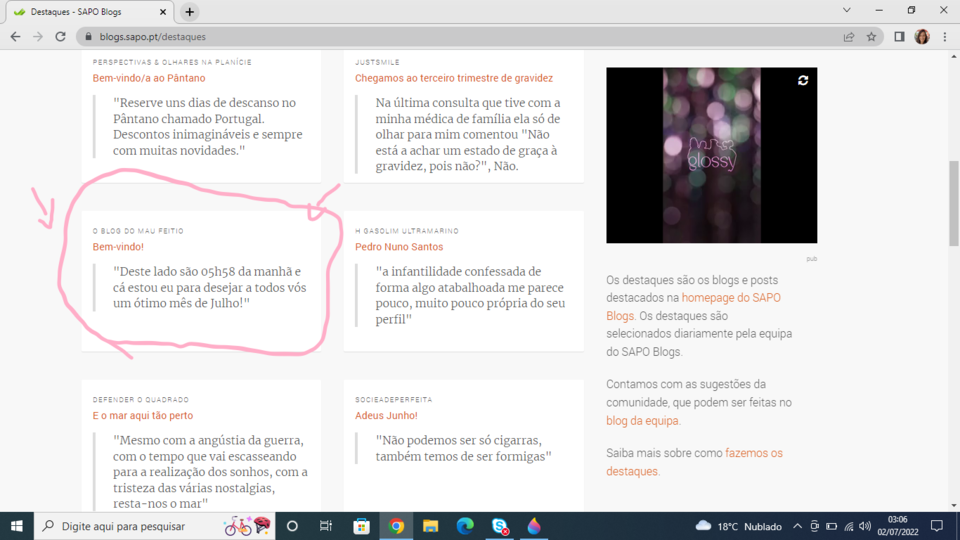This screenshot has width=960, height=540.
Task: Click the JUSTSMILE blog name
Action: pos(377,62)
